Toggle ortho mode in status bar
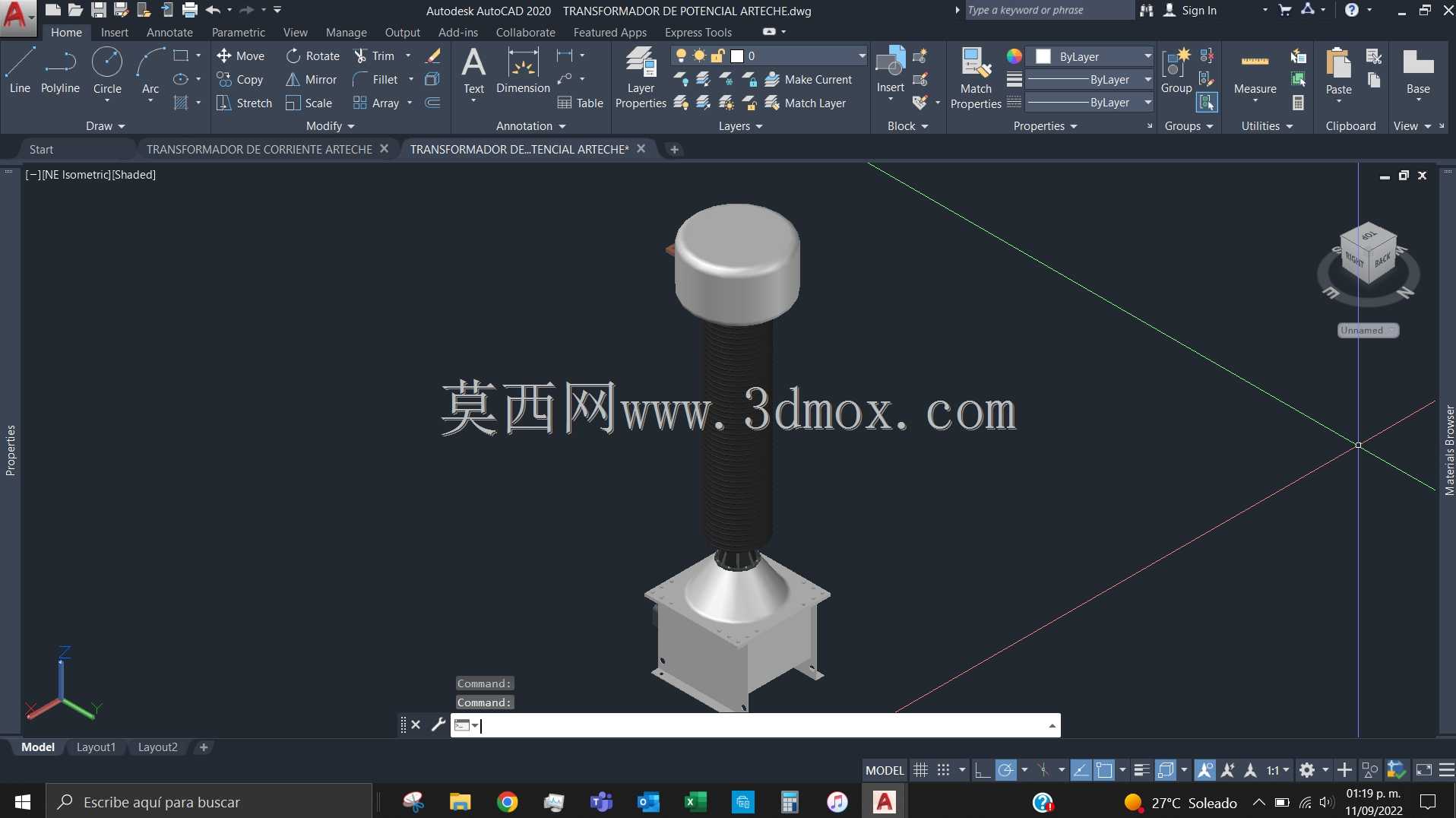Image resolution: width=1456 pixels, height=818 pixels. pos(982,770)
